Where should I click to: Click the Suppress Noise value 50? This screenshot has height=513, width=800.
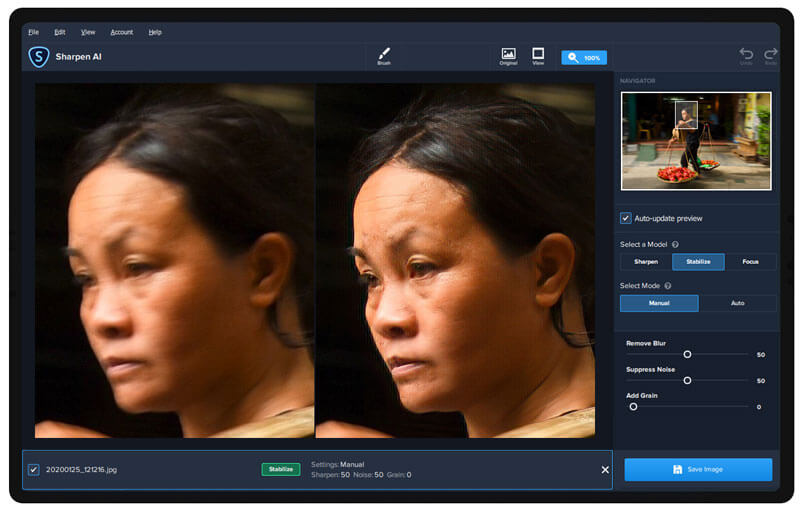click(x=761, y=381)
